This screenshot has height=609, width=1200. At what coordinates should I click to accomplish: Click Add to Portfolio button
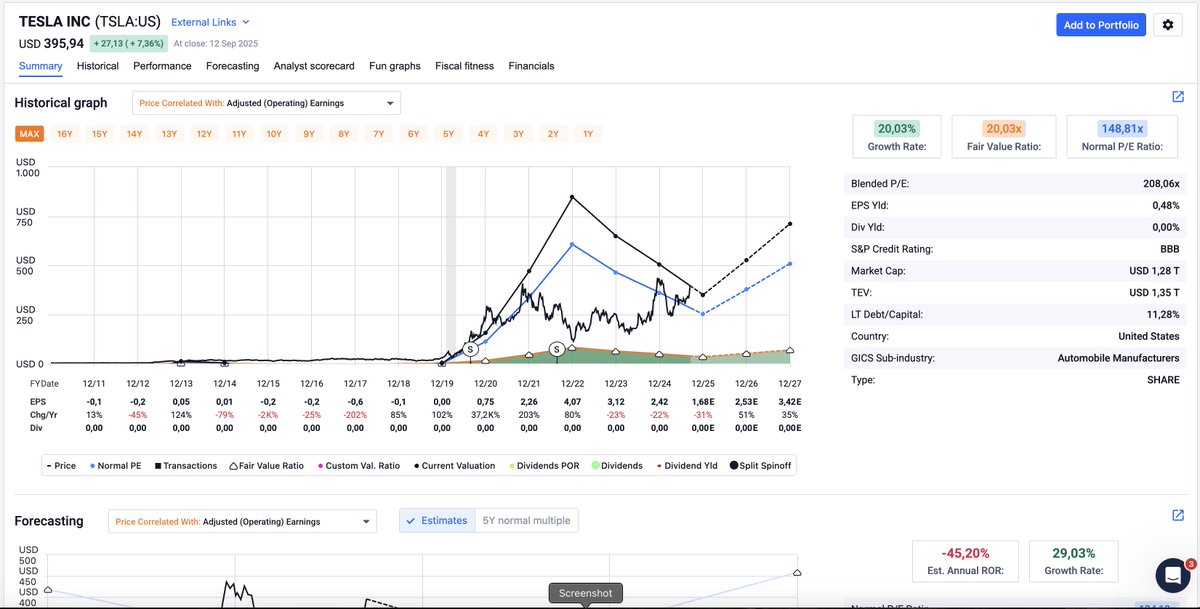[x=1101, y=25]
